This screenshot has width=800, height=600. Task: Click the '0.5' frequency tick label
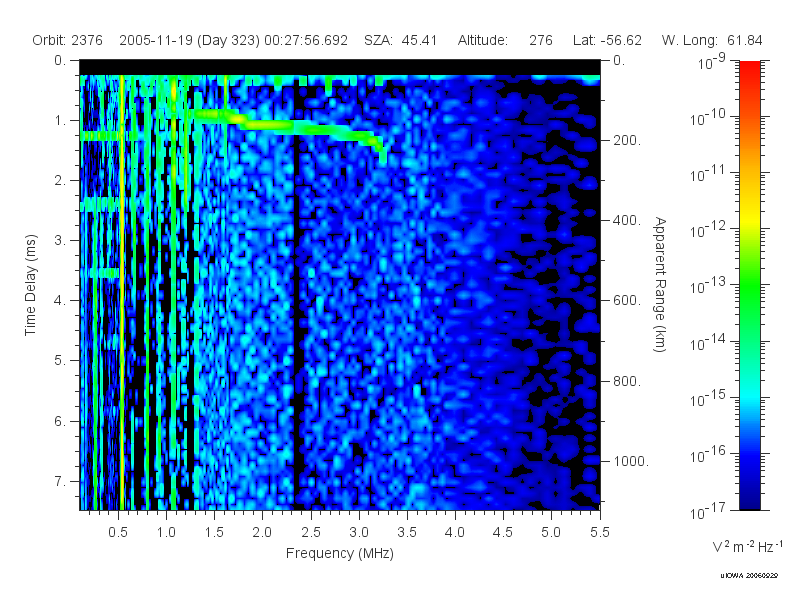click(x=118, y=532)
